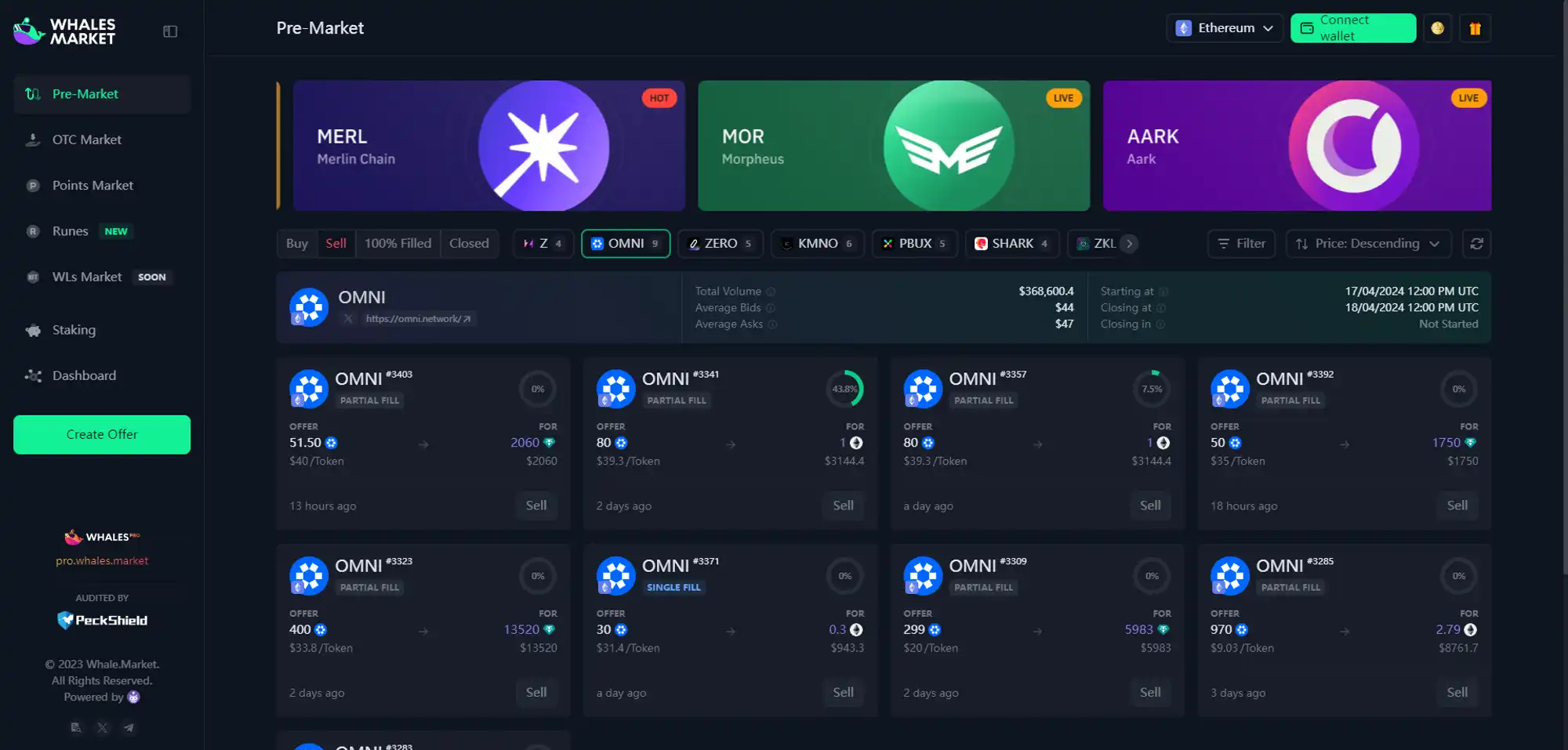This screenshot has width=1568, height=750.
Task: Collapse the sidebar panel icon
Action: (170, 31)
